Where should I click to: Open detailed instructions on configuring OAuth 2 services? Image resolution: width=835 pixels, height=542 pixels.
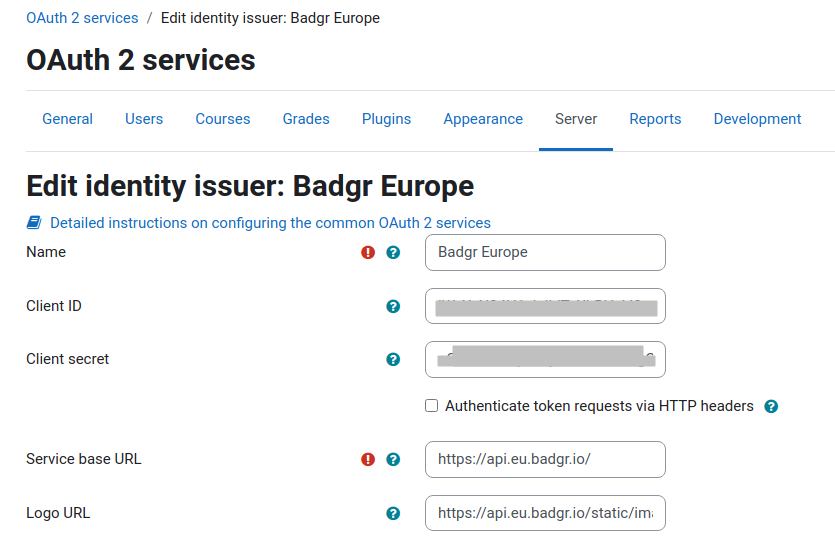click(271, 223)
